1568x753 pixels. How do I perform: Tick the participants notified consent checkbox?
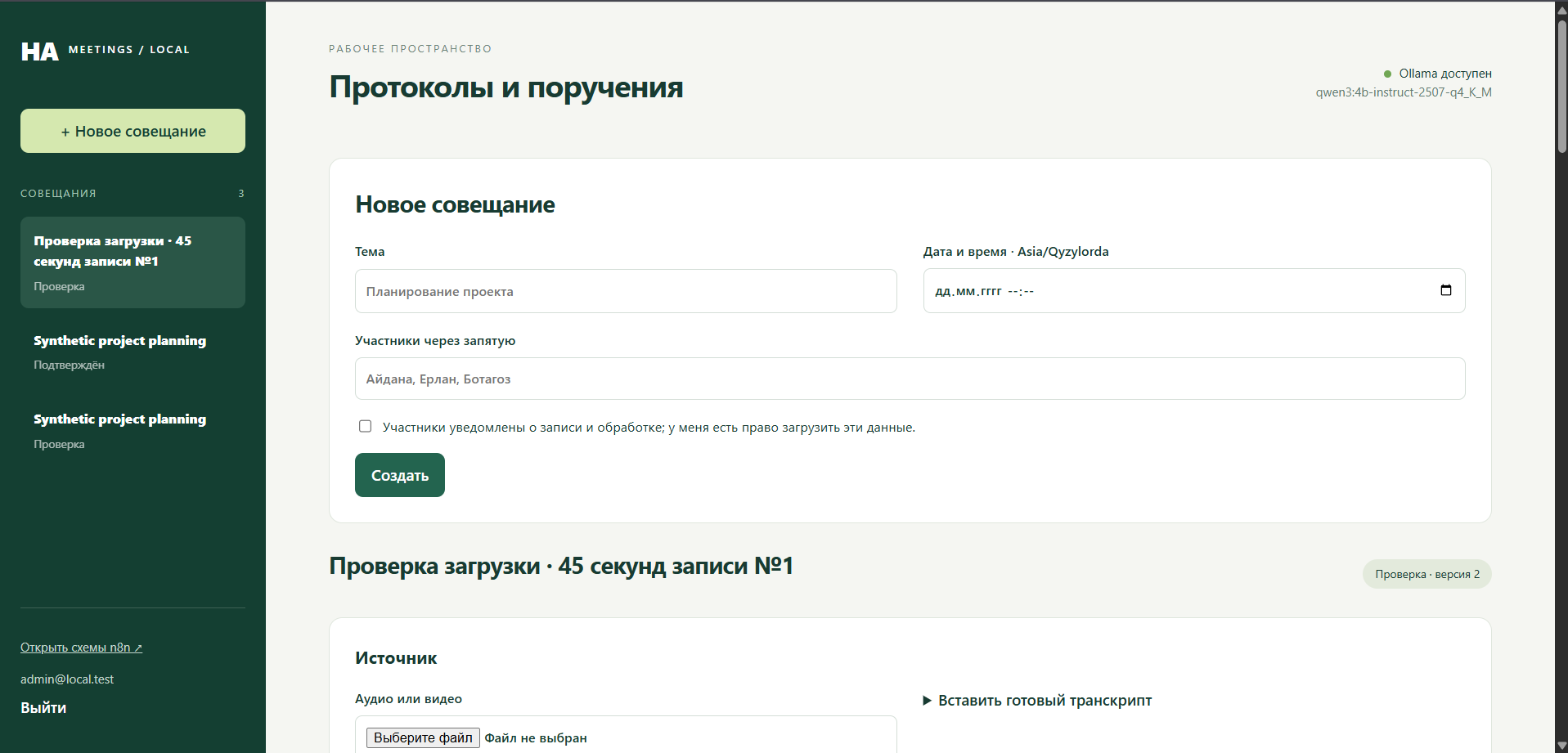[365, 426]
